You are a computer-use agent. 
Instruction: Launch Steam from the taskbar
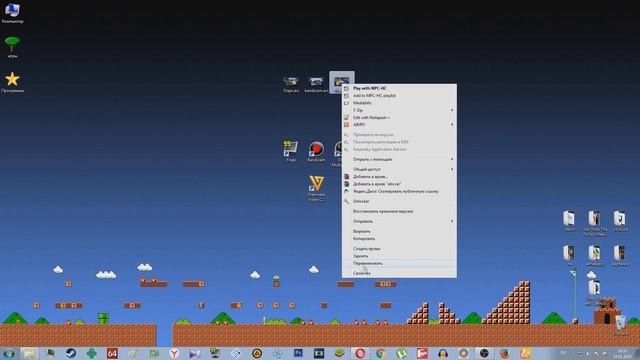coord(71,353)
